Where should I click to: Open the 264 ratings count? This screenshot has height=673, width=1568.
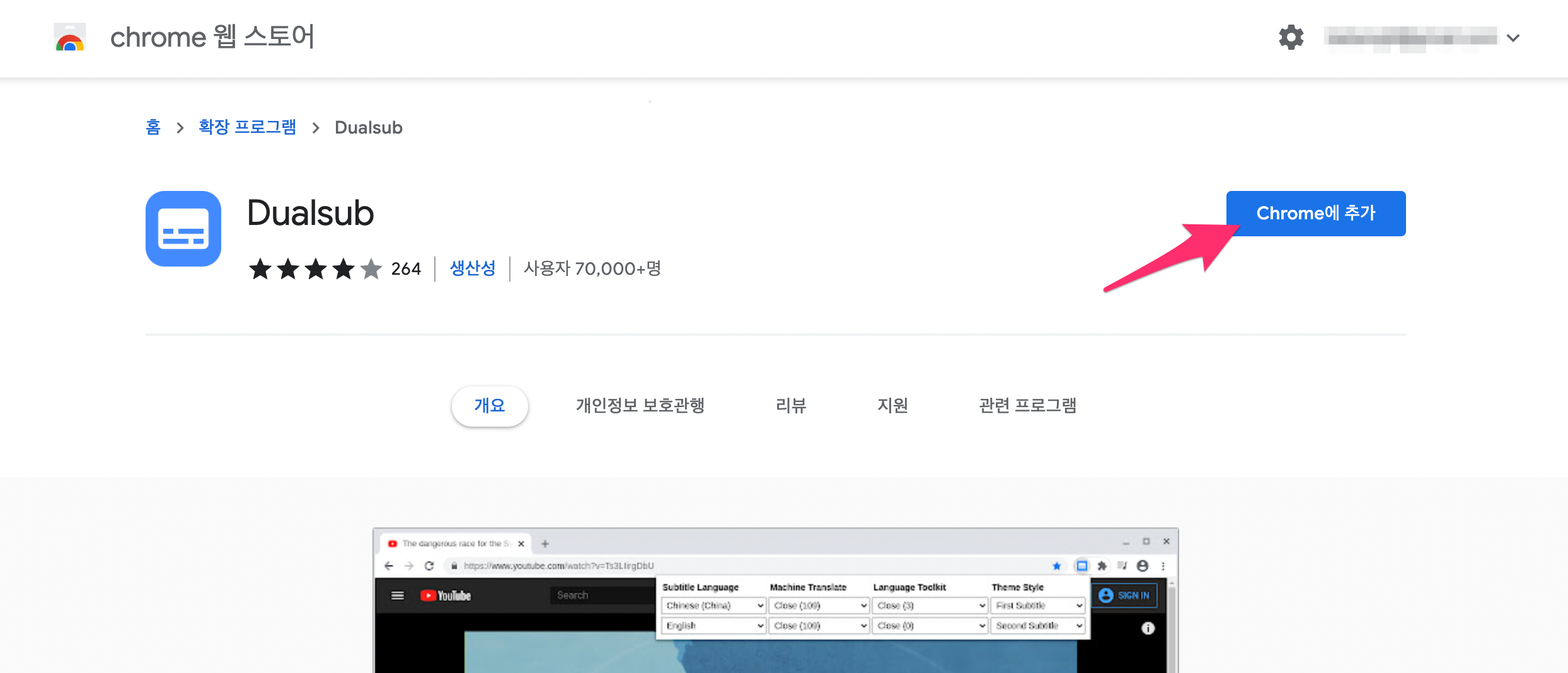tap(406, 269)
